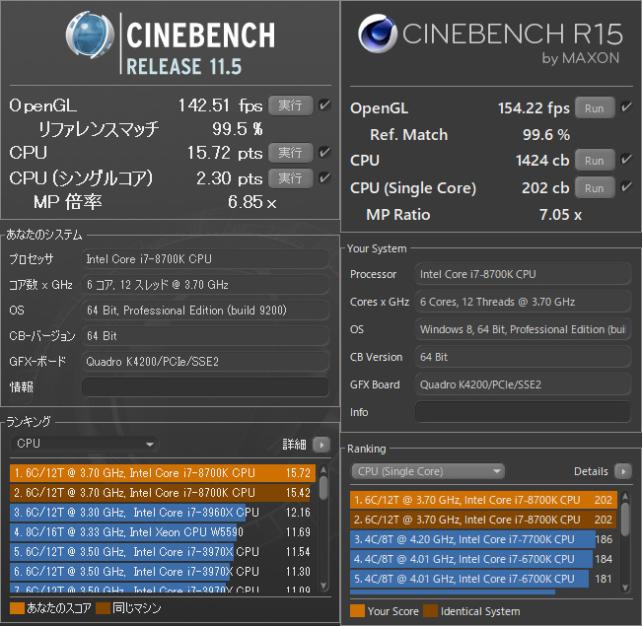Viewport: 642px width, 626px height.
Task: Click 実行 next to CPU 15.72 pts
Action: tap(291, 153)
